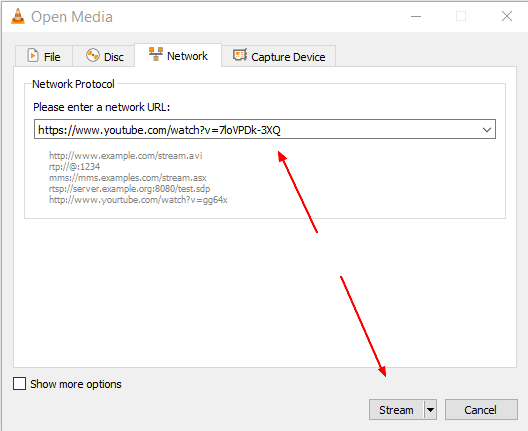528x431 pixels.
Task: Select the Network tab label
Action: point(187,56)
